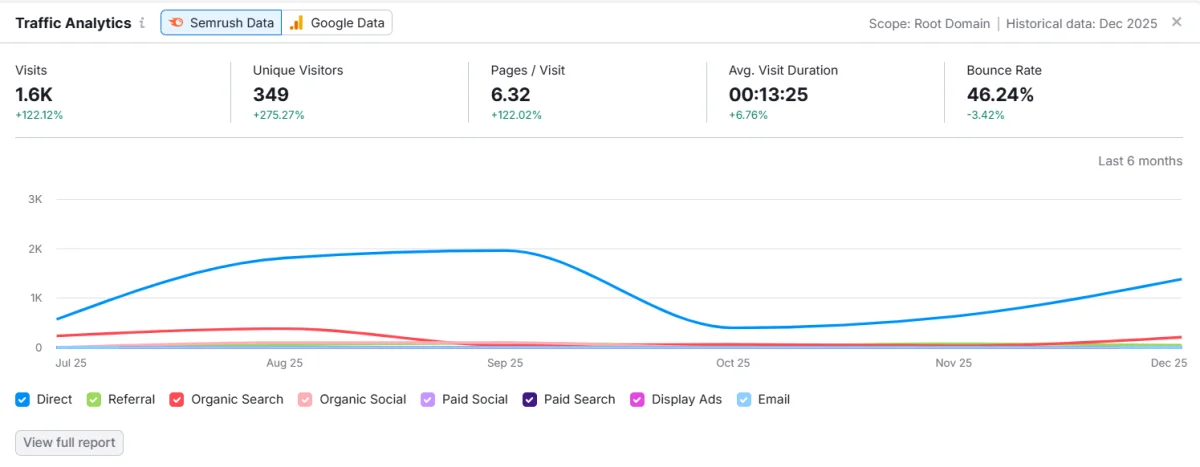
Task: Toggle the Organic Search checkbox
Action: (176, 399)
